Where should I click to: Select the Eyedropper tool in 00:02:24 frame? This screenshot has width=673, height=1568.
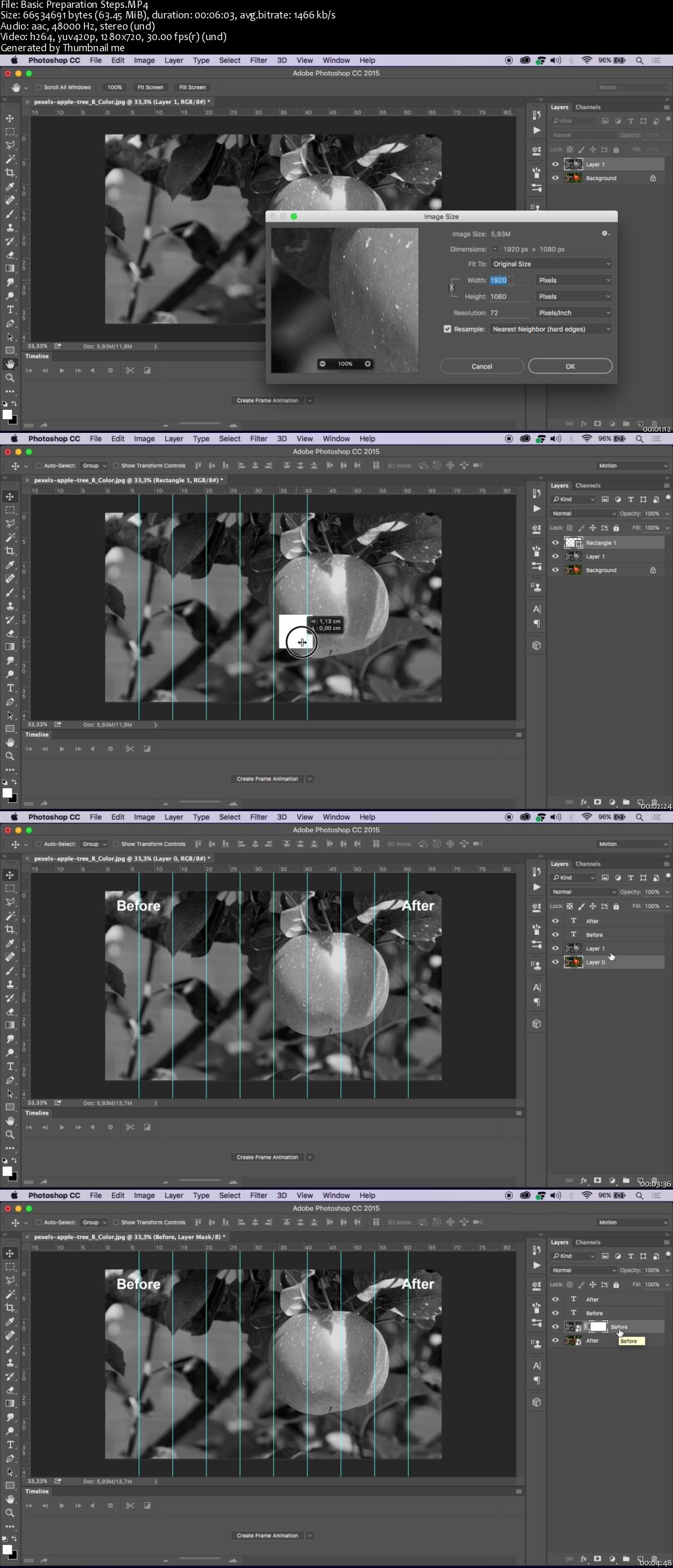(x=10, y=565)
